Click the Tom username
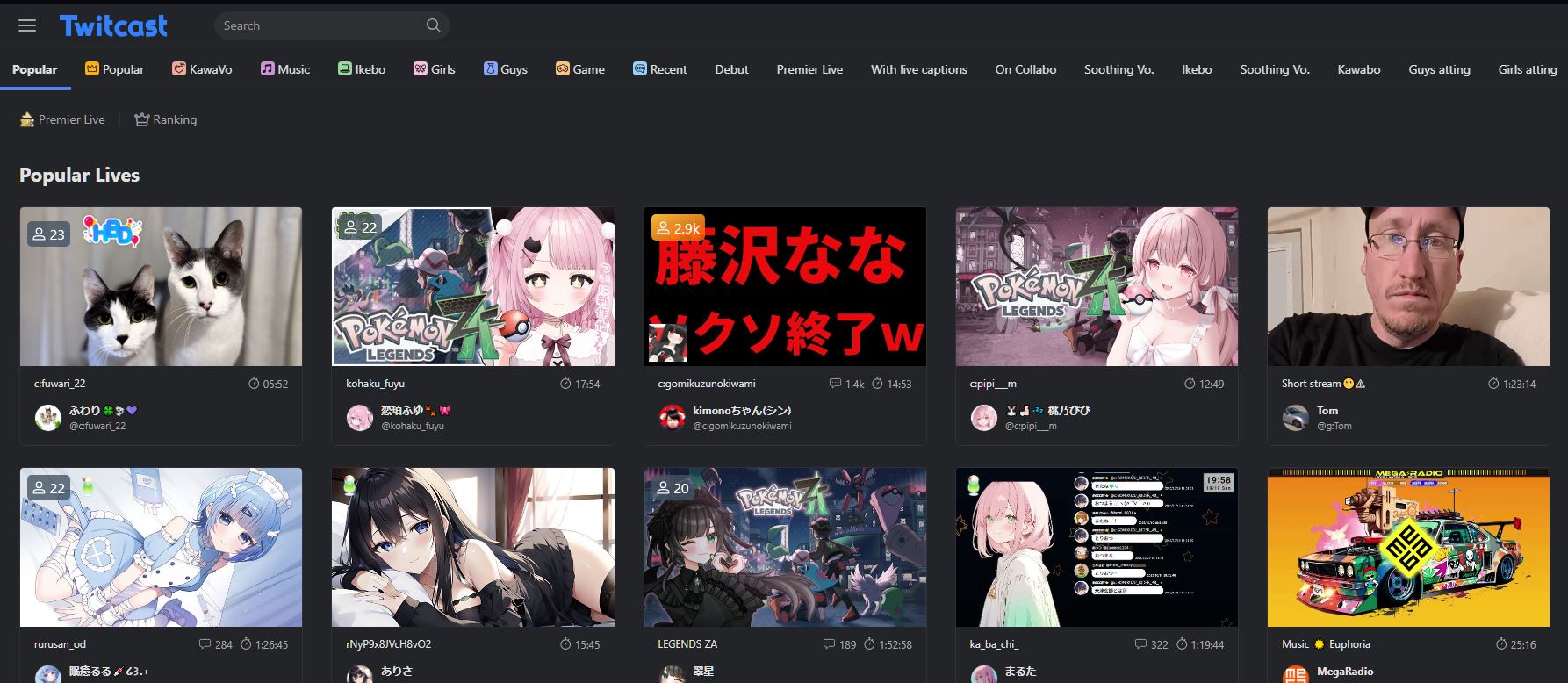Screen dimensions: 1568x683 [1327, 410]
